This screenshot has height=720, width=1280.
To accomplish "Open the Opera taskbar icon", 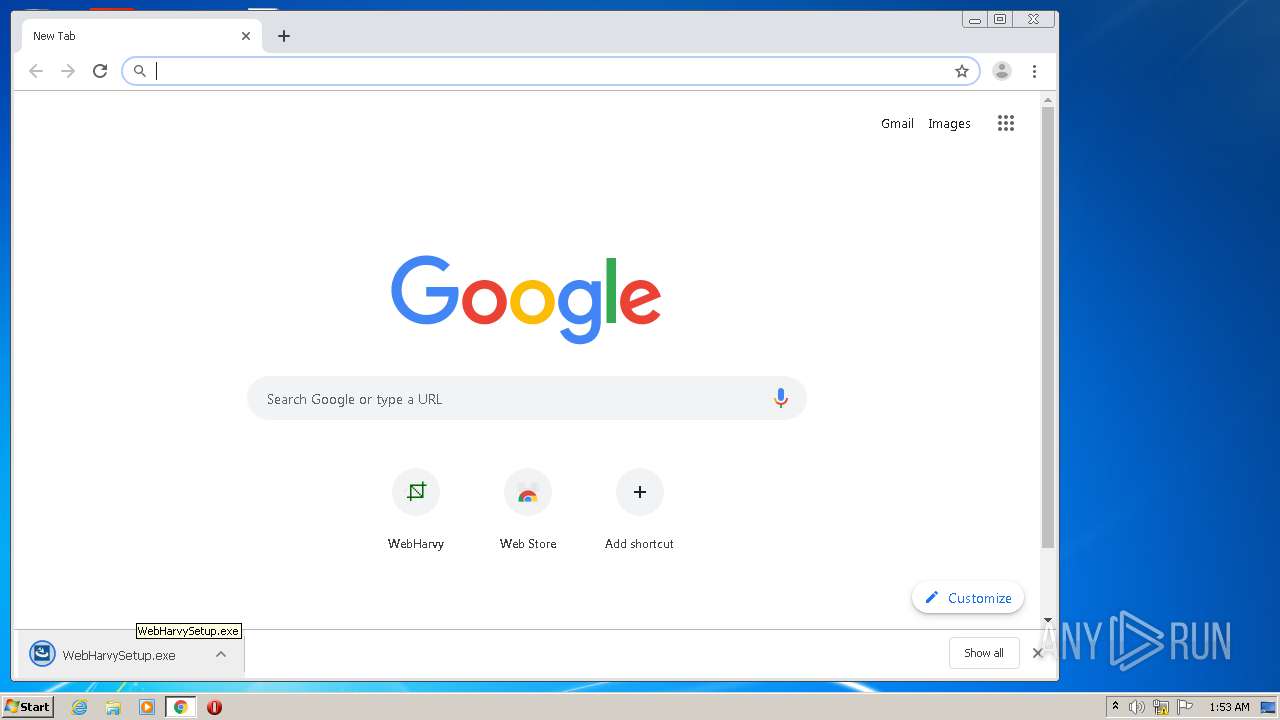I will (x=214, y=707).
